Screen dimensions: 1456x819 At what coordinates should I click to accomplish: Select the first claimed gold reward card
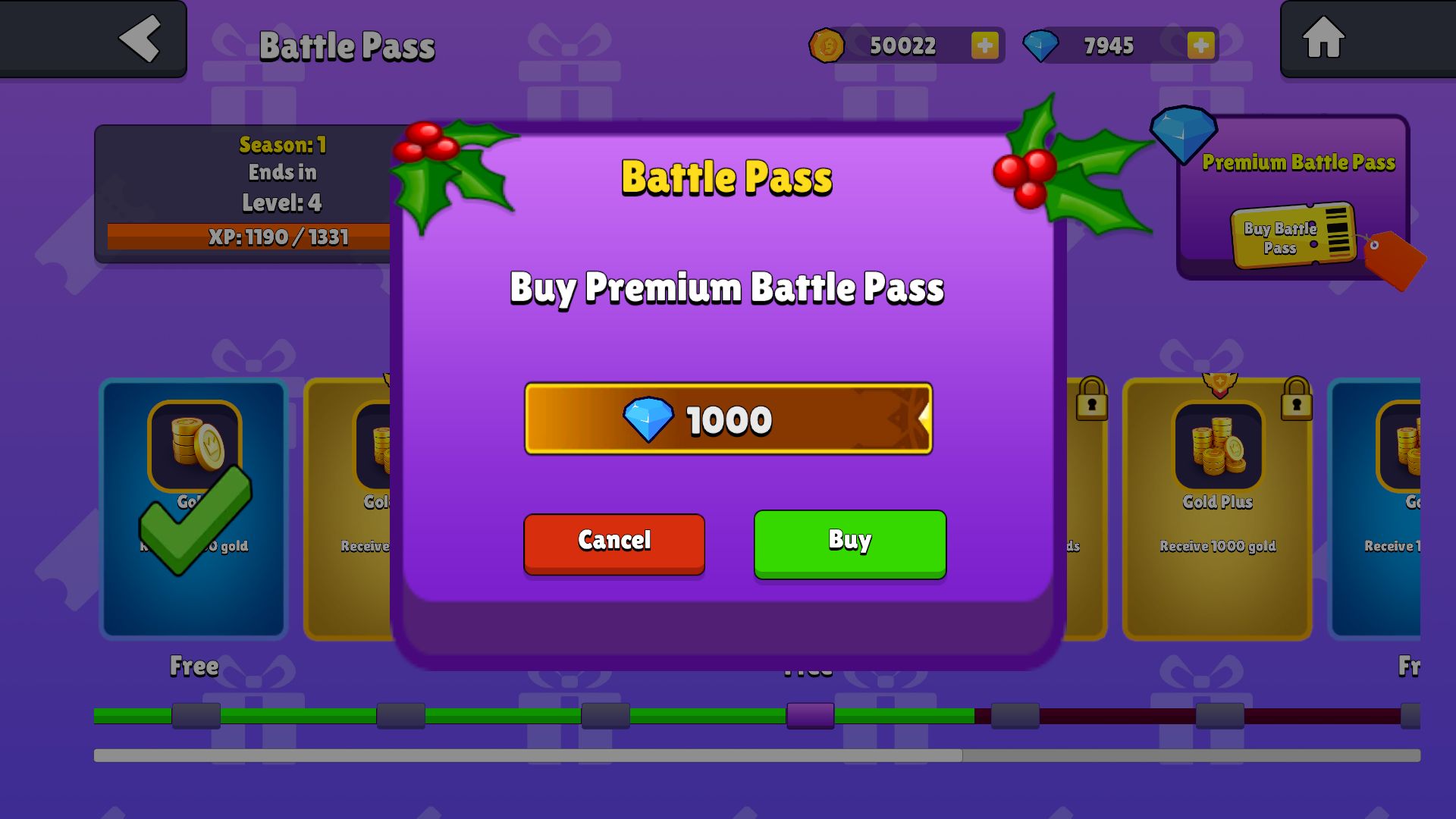click(x=193, y=509)
